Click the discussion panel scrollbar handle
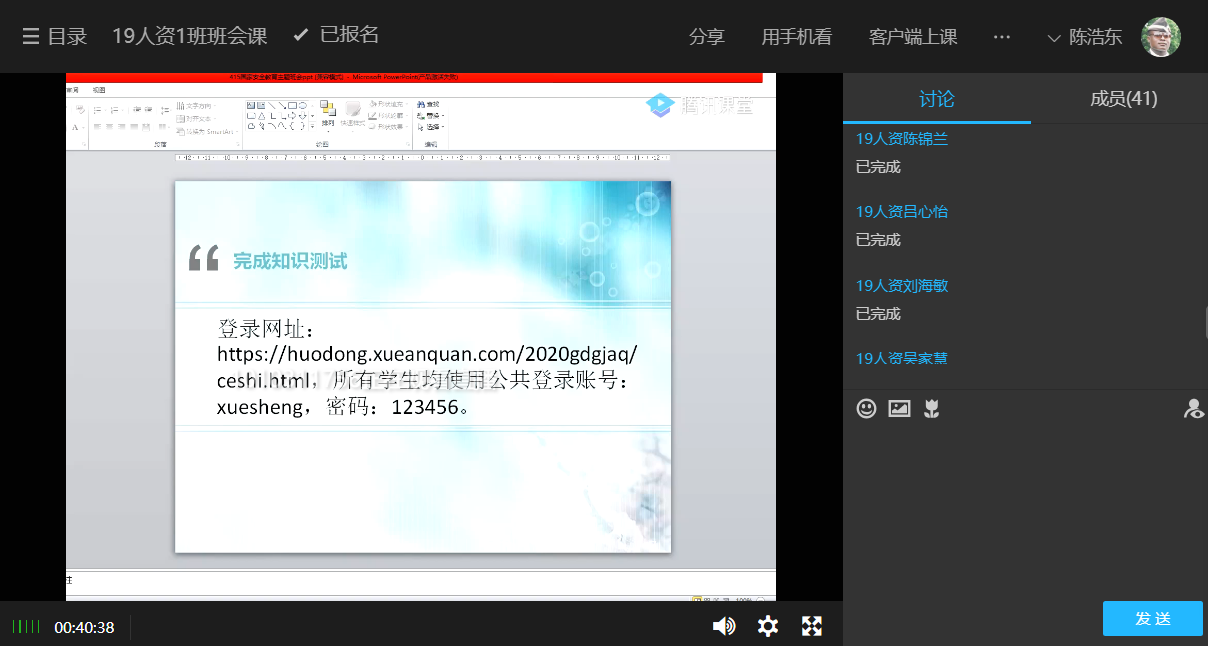This screenshot has height=646, width=1208. click(1205, 322)
